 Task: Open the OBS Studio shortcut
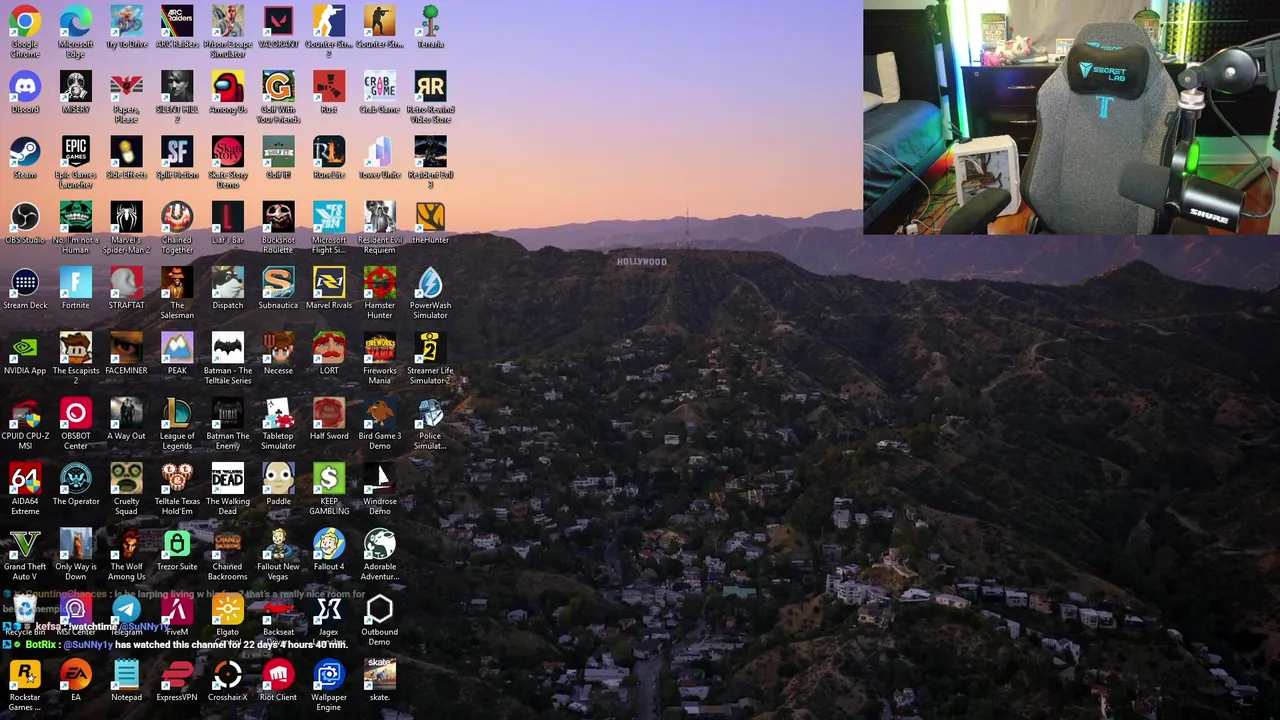25,223
